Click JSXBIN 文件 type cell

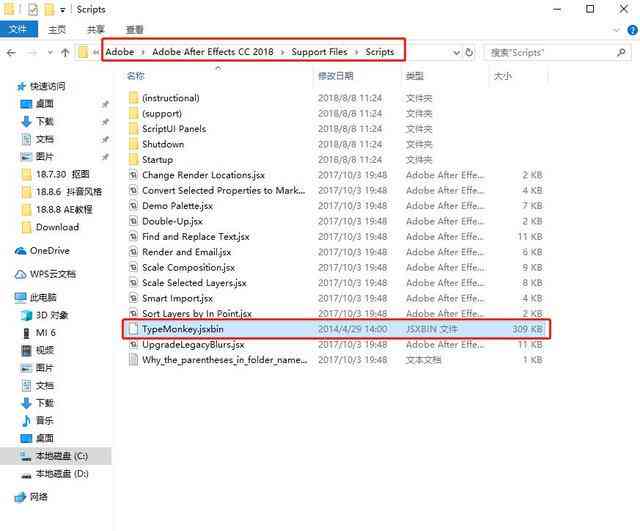click(x=431, y=329)
